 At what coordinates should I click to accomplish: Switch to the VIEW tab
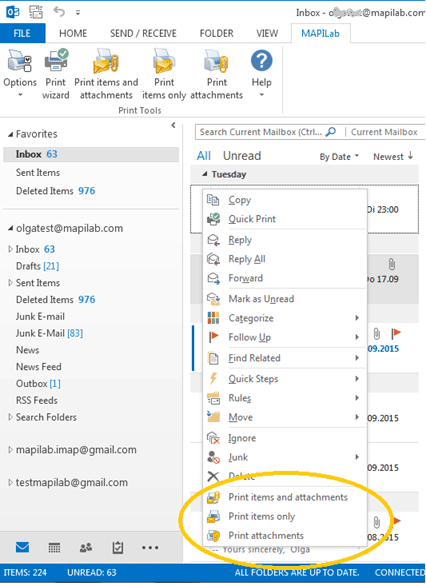pos(267,33)
